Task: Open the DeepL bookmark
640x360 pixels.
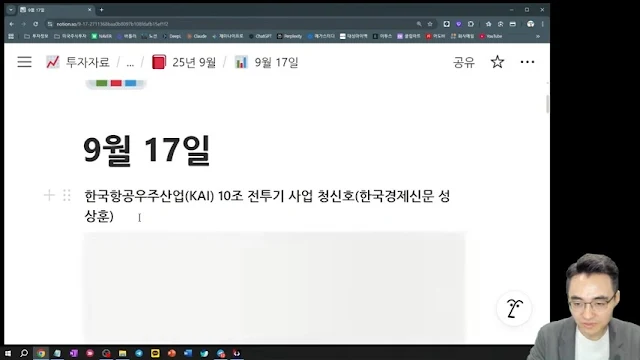Action: point(172,36)
